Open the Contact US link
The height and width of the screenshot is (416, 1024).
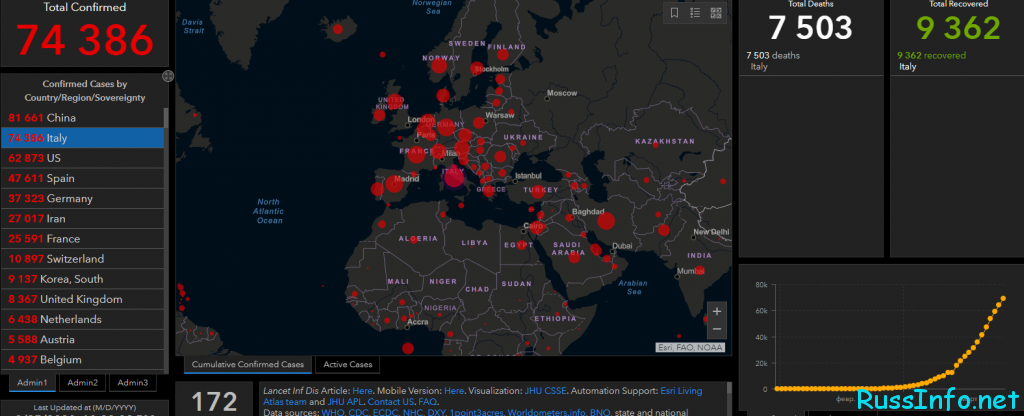[x=389, y=402]
